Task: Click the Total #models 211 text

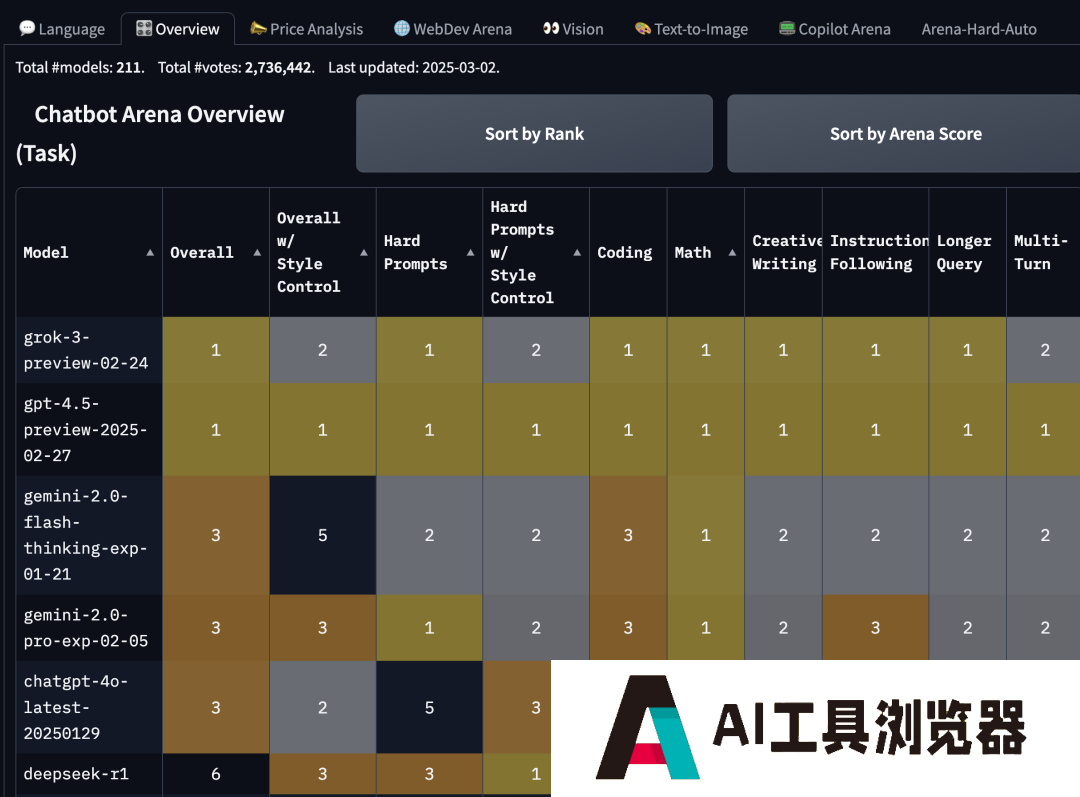Action: click(x=80, y=68)
